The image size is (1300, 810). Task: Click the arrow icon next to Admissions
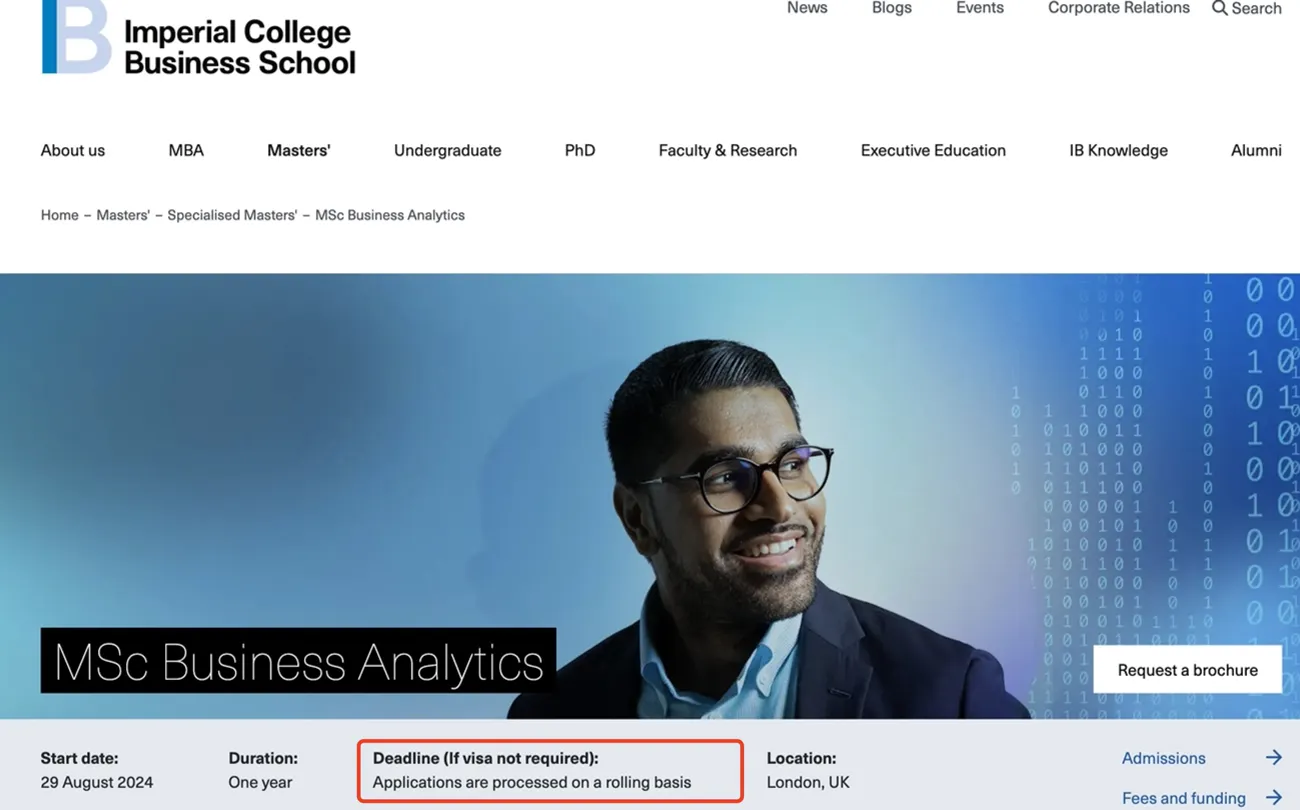pos(1273,758)
